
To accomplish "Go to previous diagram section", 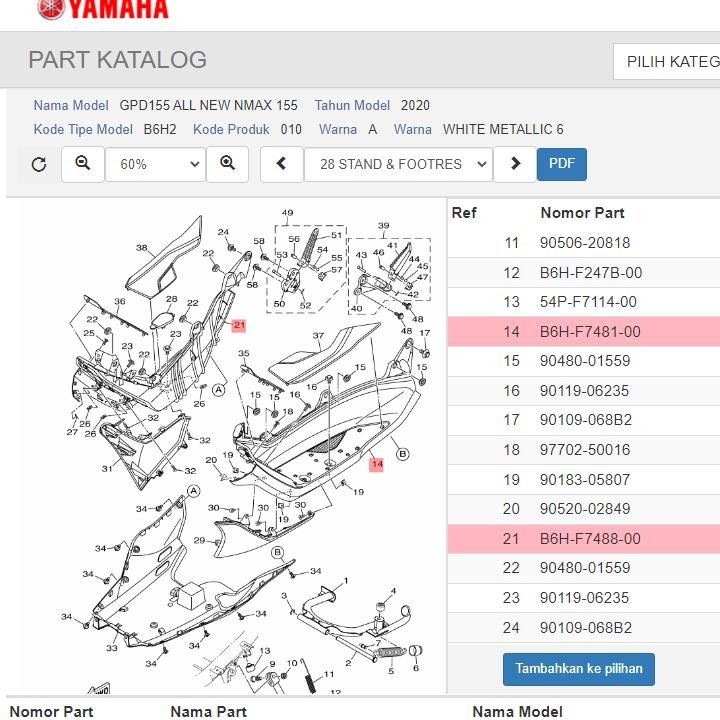I will (x=282, y=164).
